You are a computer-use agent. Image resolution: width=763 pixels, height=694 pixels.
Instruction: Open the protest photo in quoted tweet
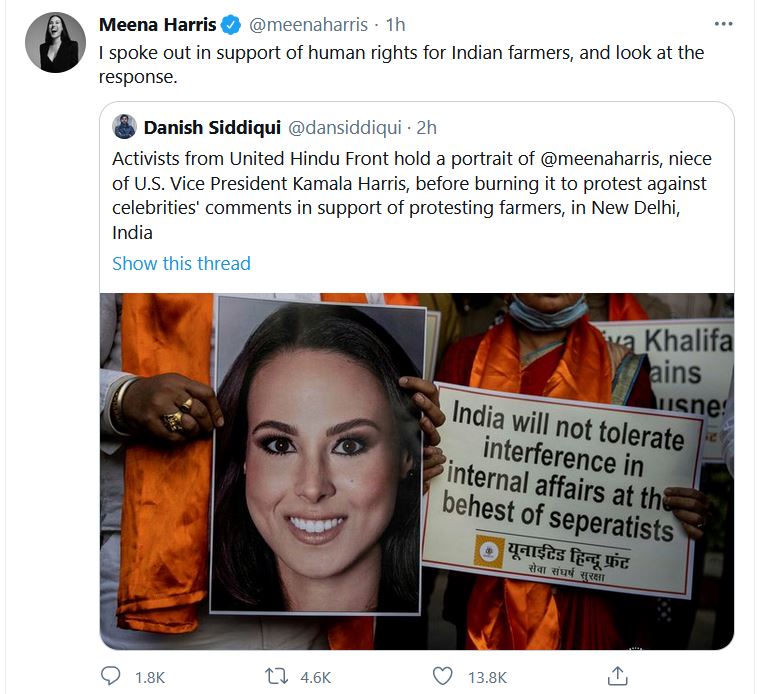(417, 471)
